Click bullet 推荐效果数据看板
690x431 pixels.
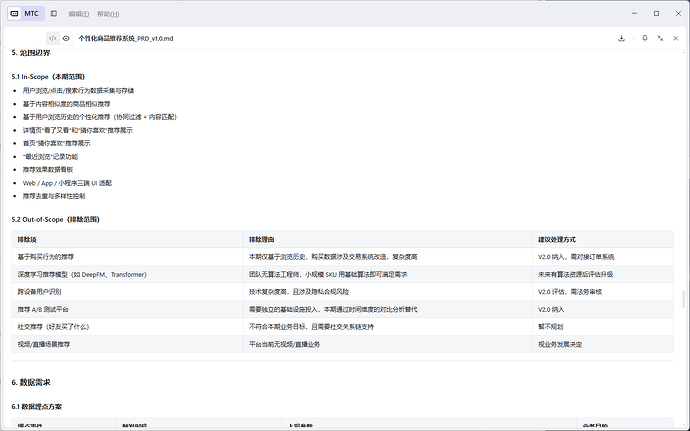(48, 169)
